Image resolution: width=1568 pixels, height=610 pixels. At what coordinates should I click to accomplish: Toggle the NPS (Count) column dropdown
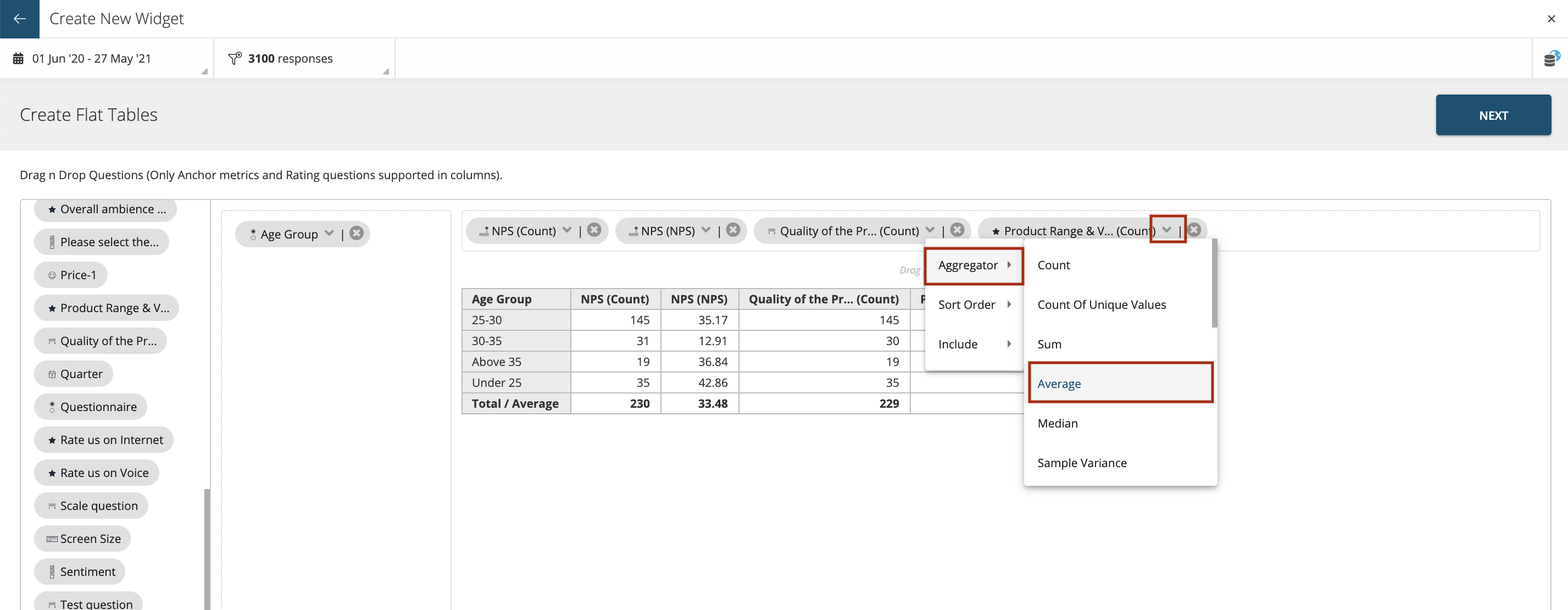566,230
